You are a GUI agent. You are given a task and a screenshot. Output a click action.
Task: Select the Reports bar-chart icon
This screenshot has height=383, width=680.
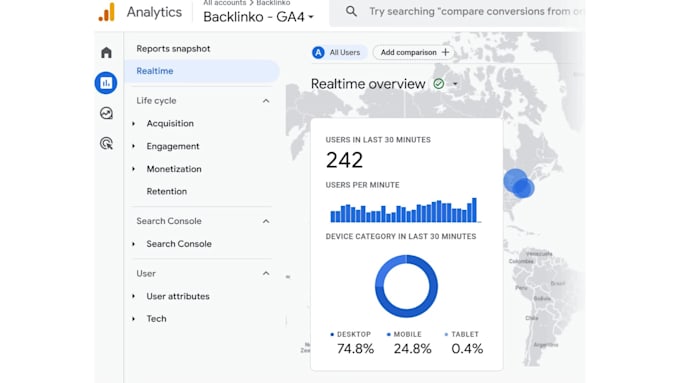click(106, 83)
